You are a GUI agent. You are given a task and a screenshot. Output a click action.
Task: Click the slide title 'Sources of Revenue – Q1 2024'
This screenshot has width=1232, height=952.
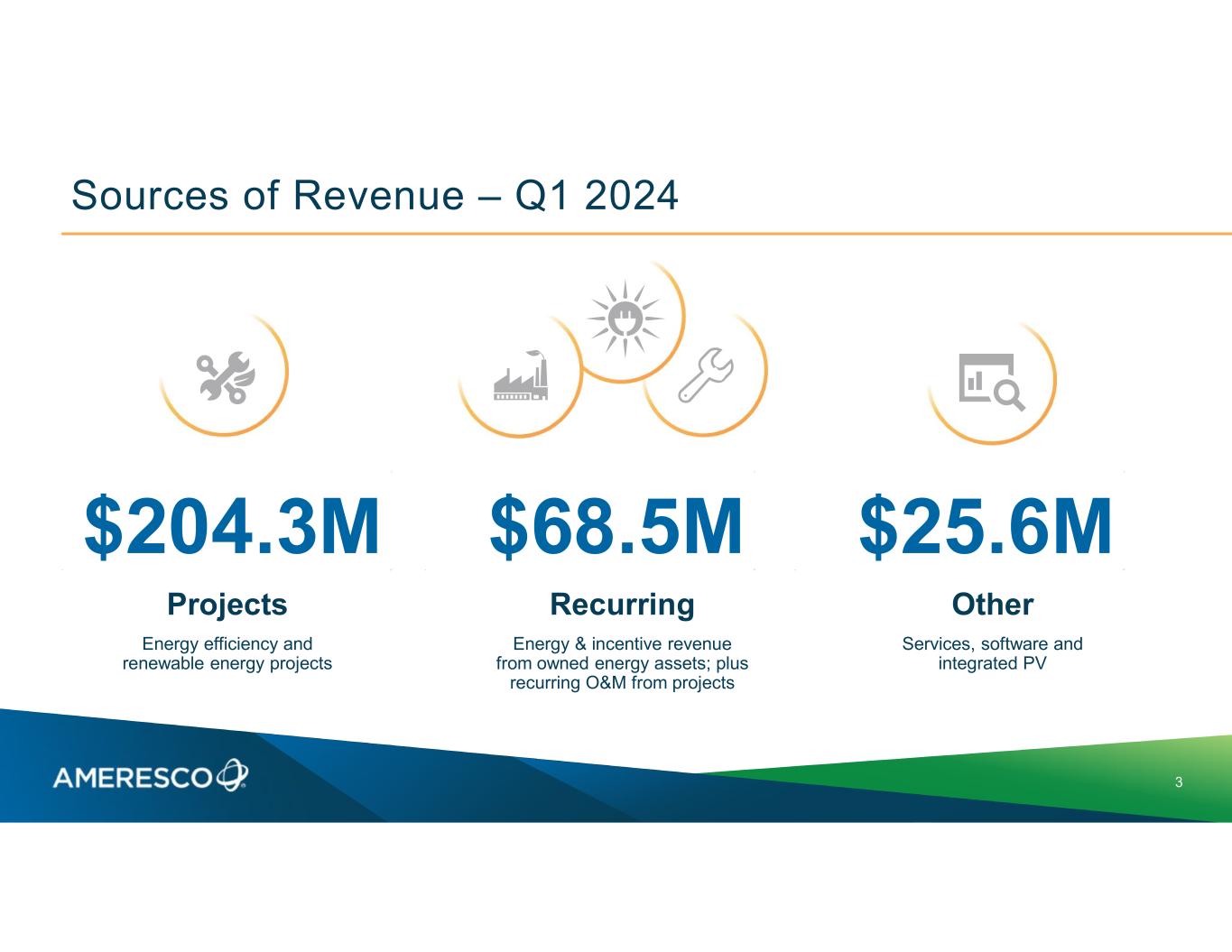375,195
